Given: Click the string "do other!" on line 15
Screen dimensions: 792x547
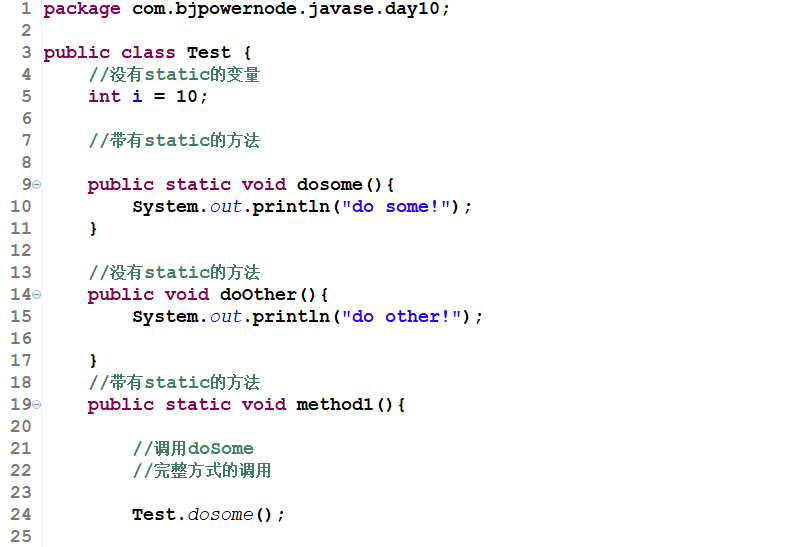Looking at the screenshot, I should [x=402, y=317].
